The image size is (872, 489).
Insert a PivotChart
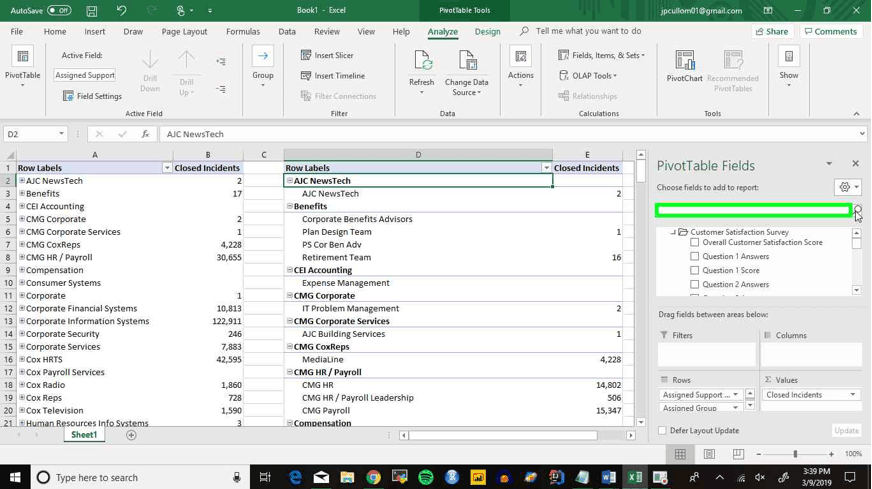point(685,66)
